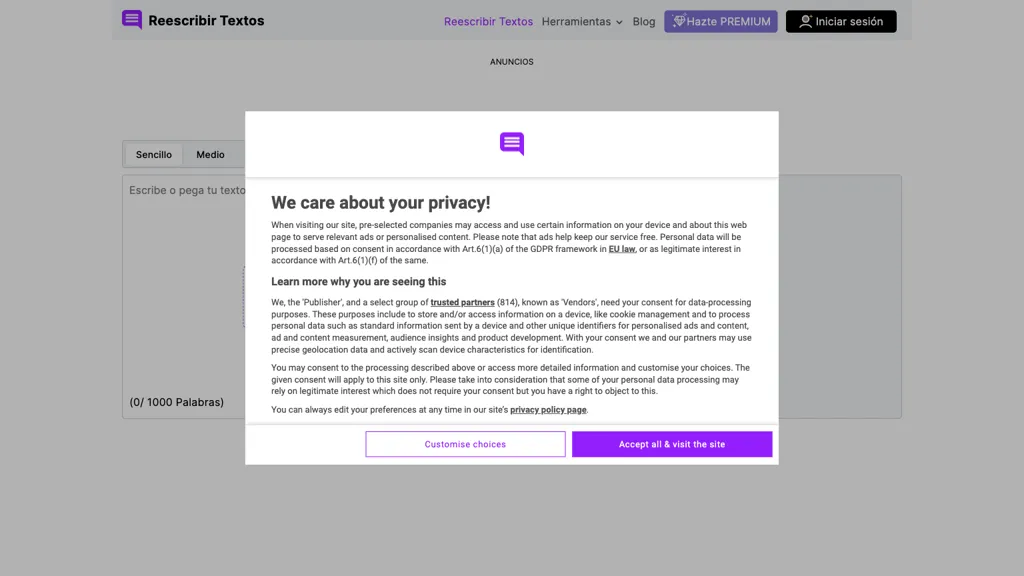Click Accept all & visit the site
1024x576 pixels.
(671, 443)
